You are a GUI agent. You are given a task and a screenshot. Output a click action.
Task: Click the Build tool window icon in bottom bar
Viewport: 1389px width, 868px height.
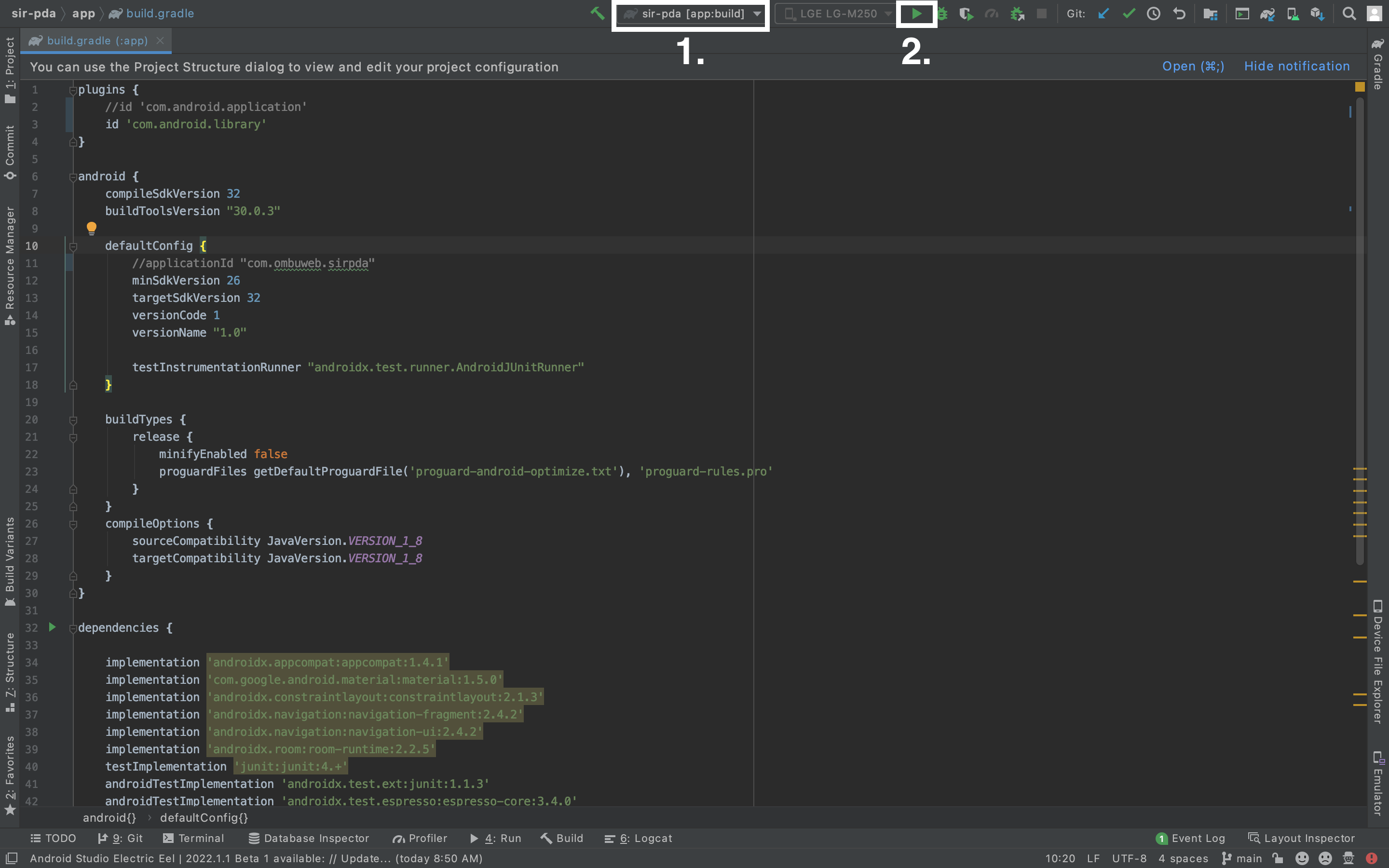coord(561,838)
